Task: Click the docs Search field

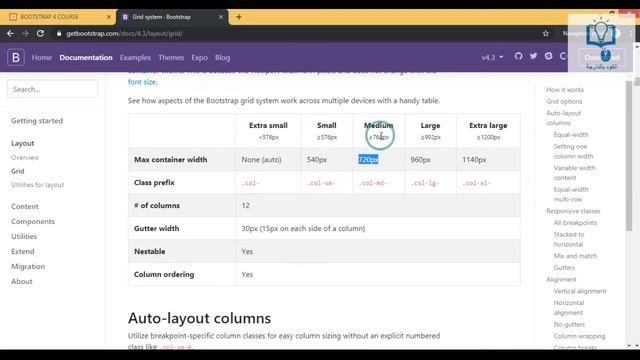Action: coord(52,89)
